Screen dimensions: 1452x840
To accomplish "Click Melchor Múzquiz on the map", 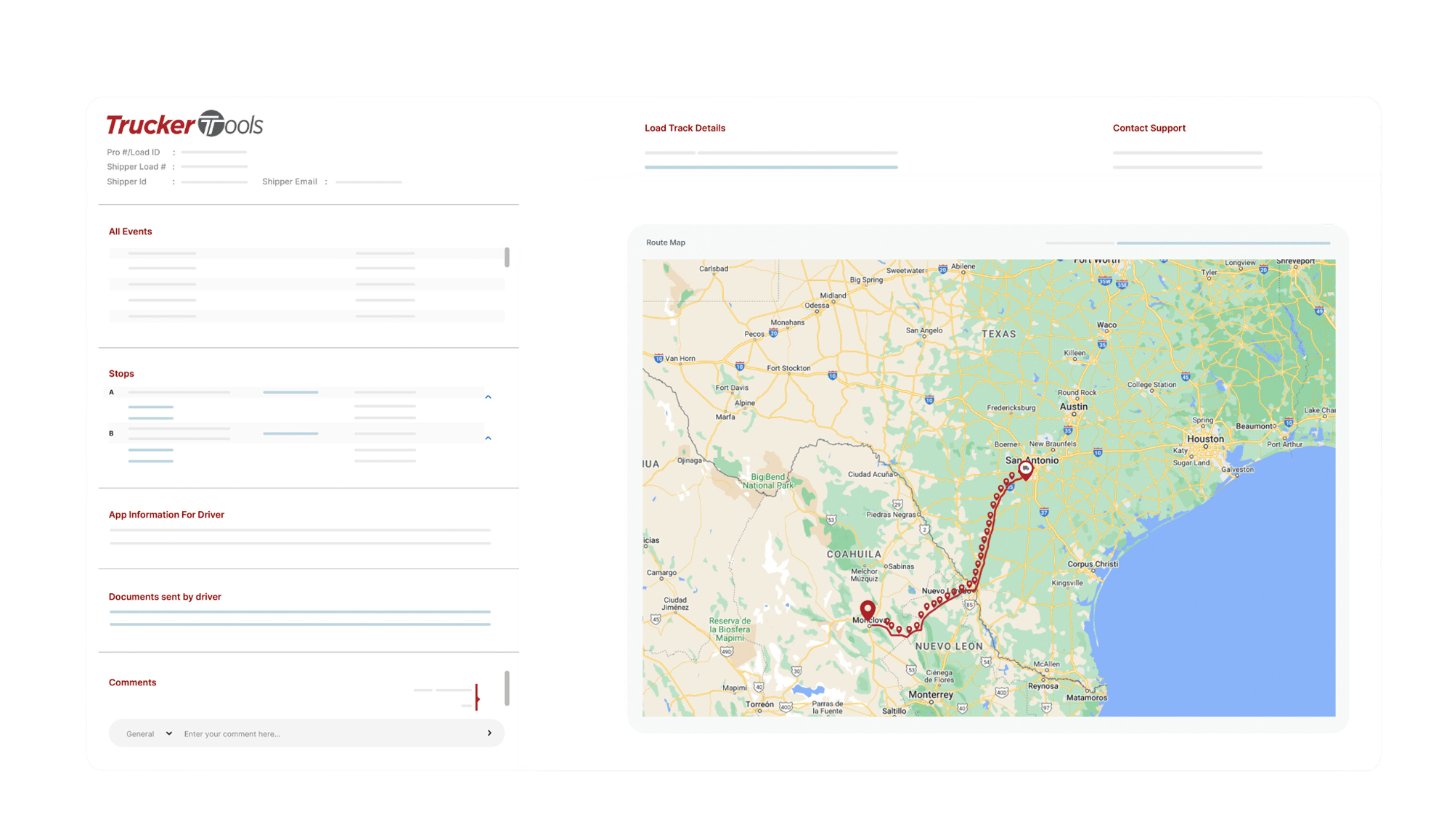I will pos(864,575).
